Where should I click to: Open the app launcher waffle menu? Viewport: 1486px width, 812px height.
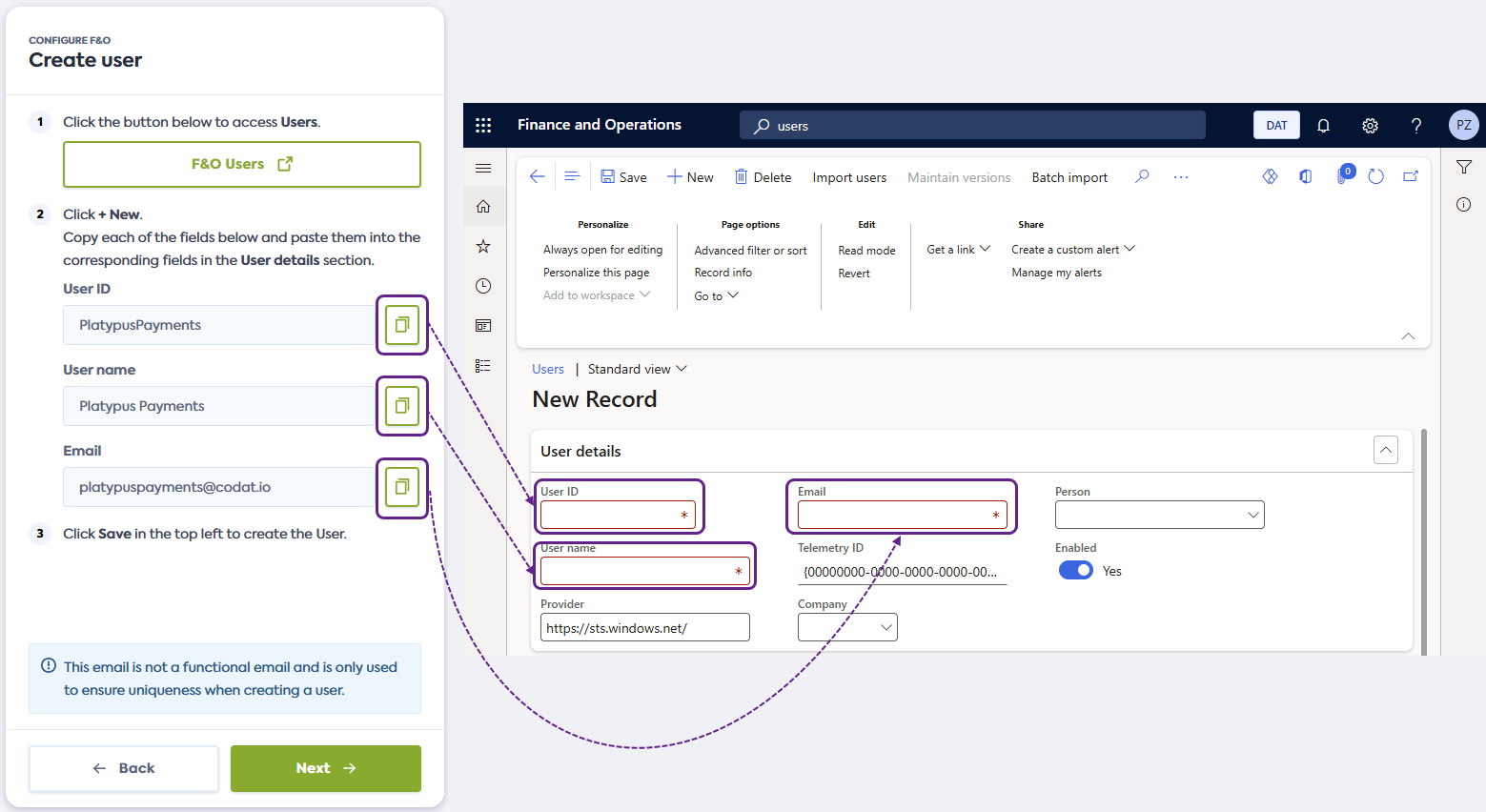tap(483, 126)
